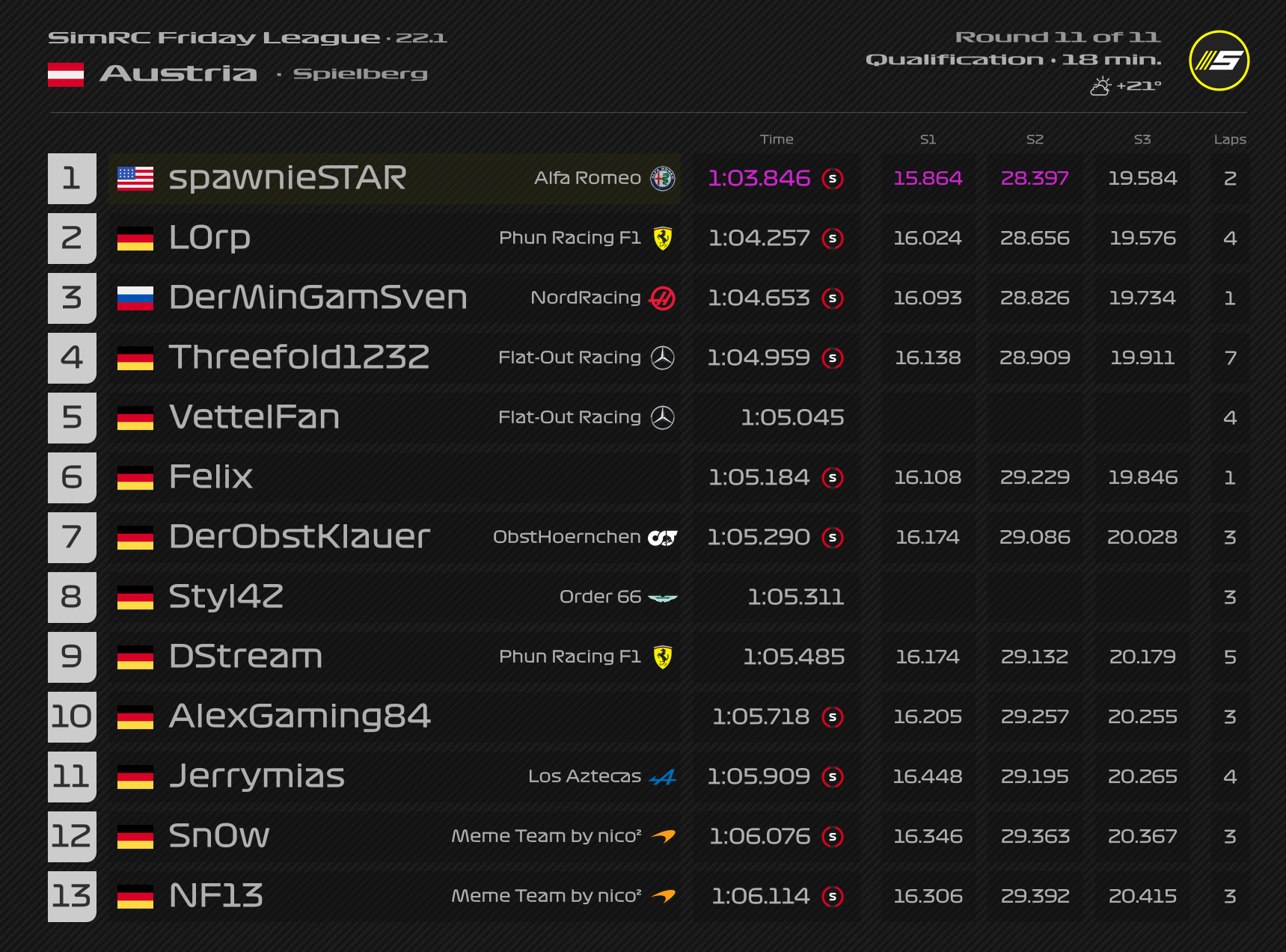Click the soft tyre icon beside 1:03.846
Screen dimensions: 1286x952
tap(833, 179)
